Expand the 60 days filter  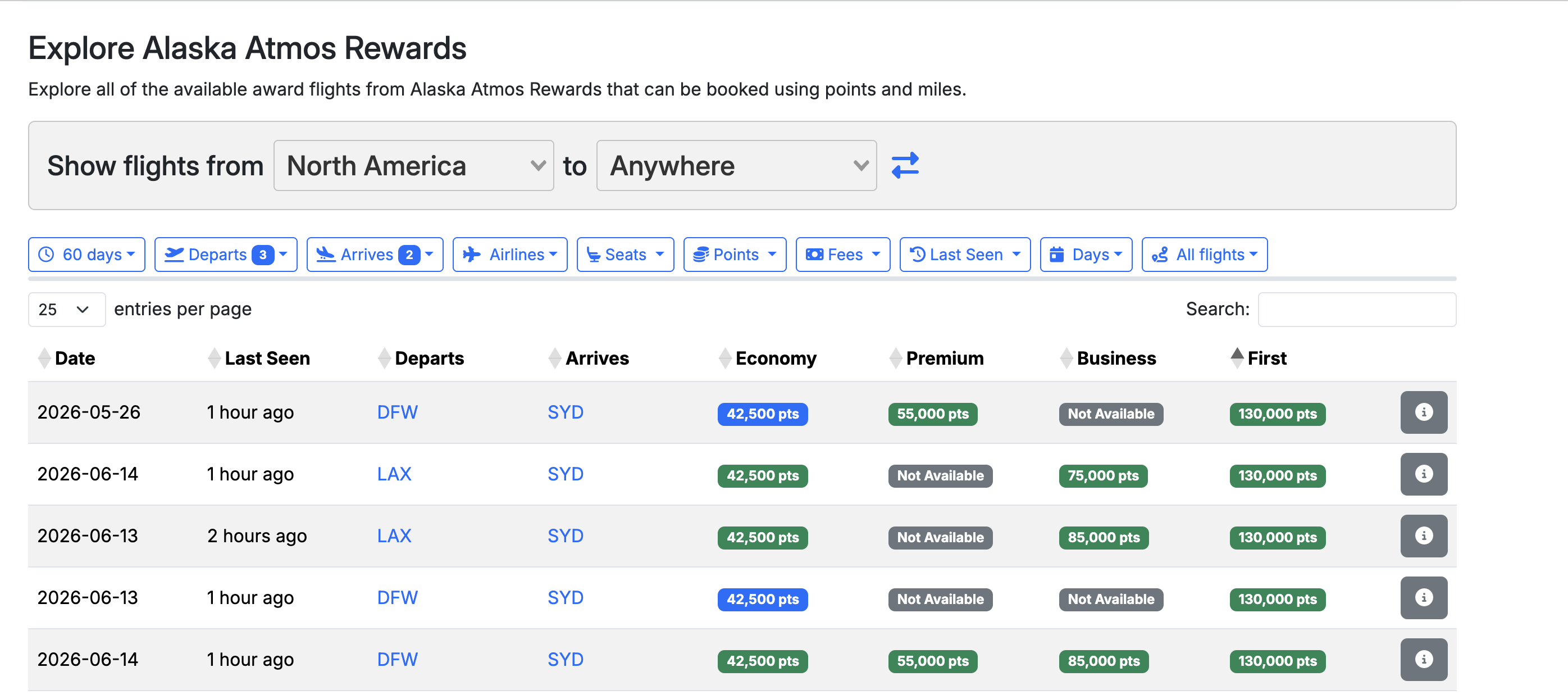(x=86, y=255)
